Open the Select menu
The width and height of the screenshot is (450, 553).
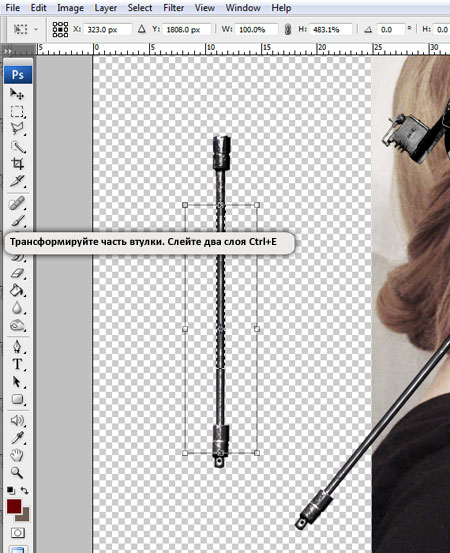[140, 8]
